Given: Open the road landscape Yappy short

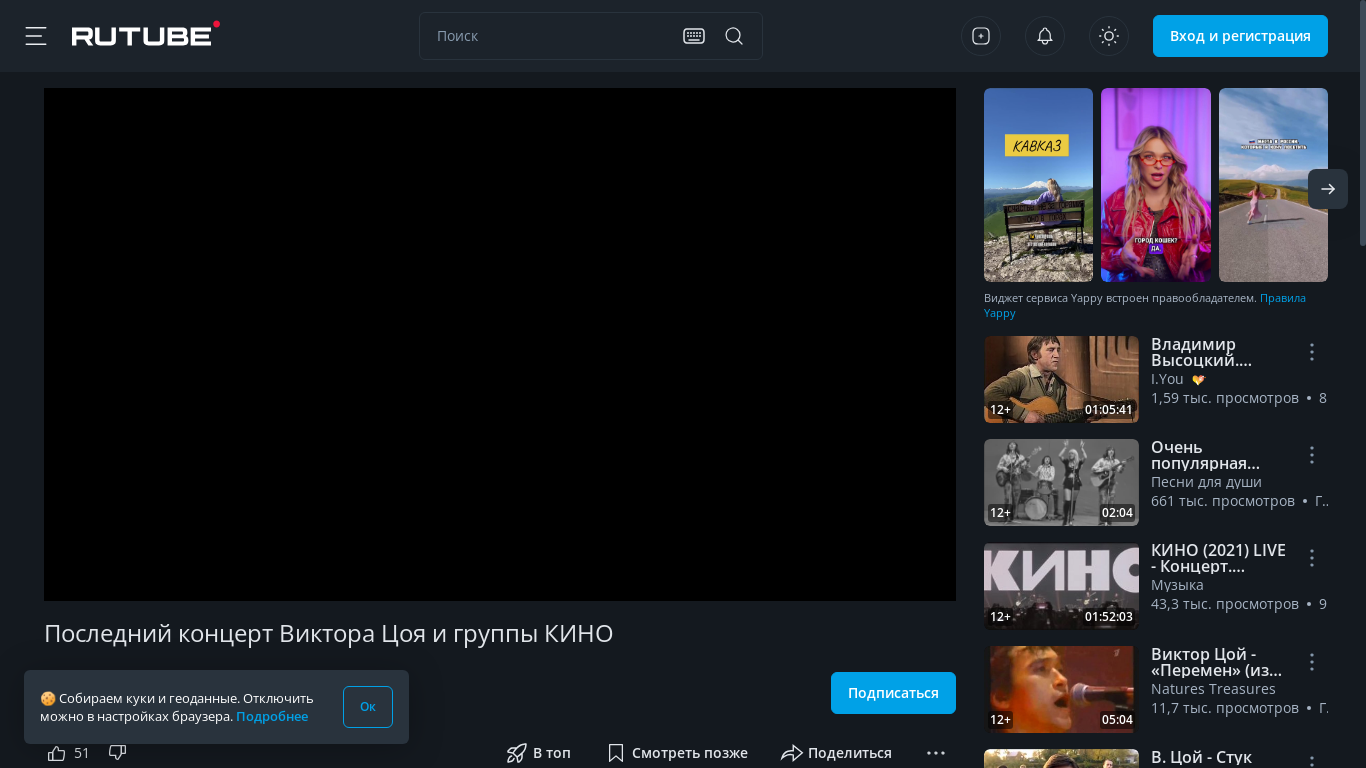Looking at the screenshot, I should 1273,185.
